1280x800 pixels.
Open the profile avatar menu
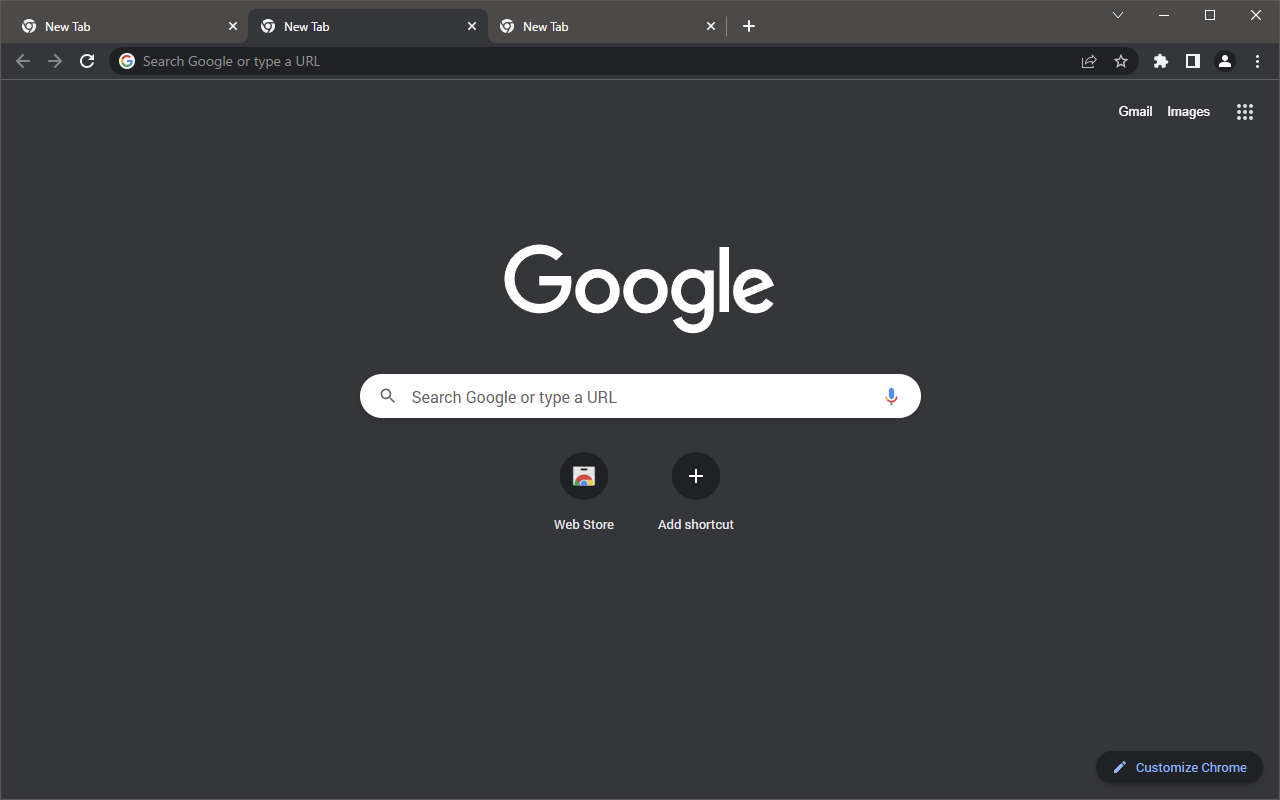click(x=1225, y=61)
